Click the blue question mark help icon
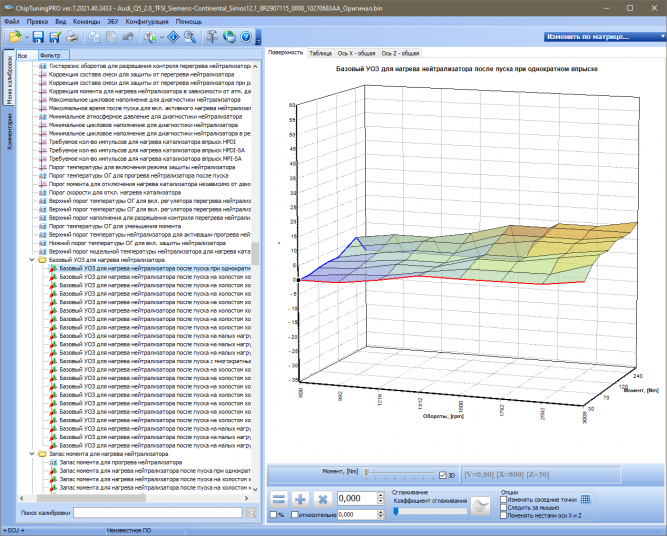The width and height of the screenshot is (667, 536). 246,37
